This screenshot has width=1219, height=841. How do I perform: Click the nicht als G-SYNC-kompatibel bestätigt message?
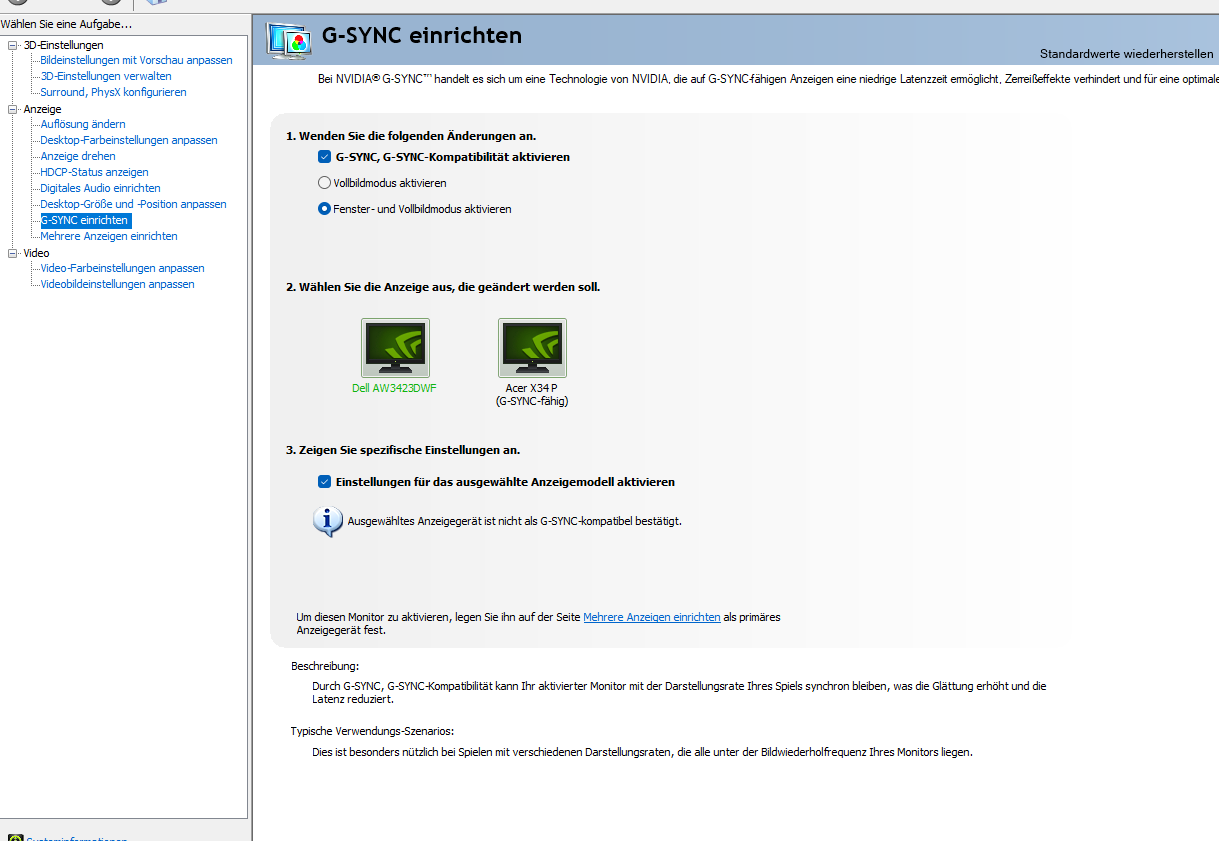[x=514, y=521]
